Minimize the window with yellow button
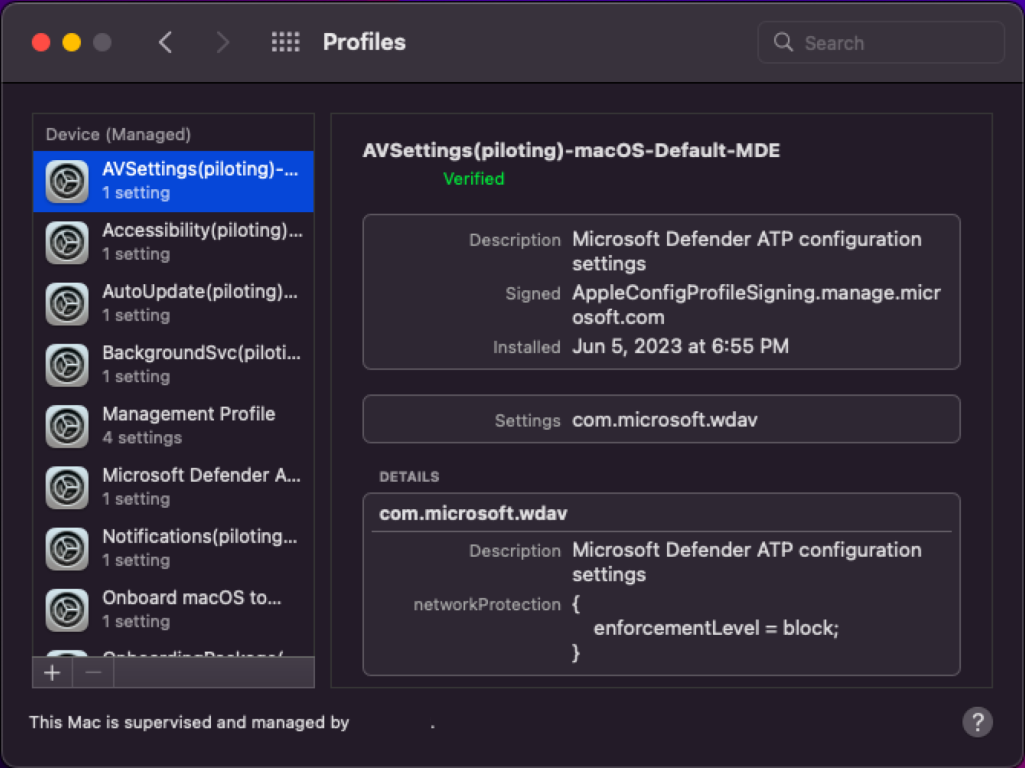 pyautogui.click(x=72, y=42)
